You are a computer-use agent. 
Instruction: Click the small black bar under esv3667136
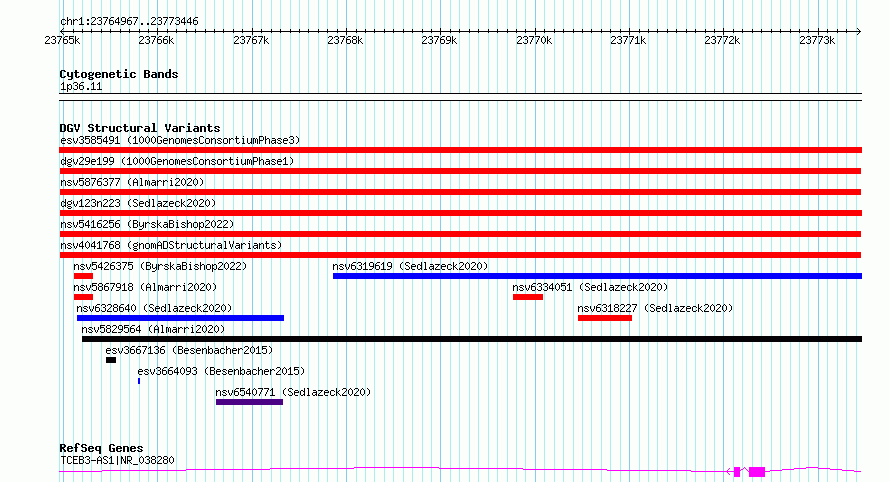click(x=111, y=360)
